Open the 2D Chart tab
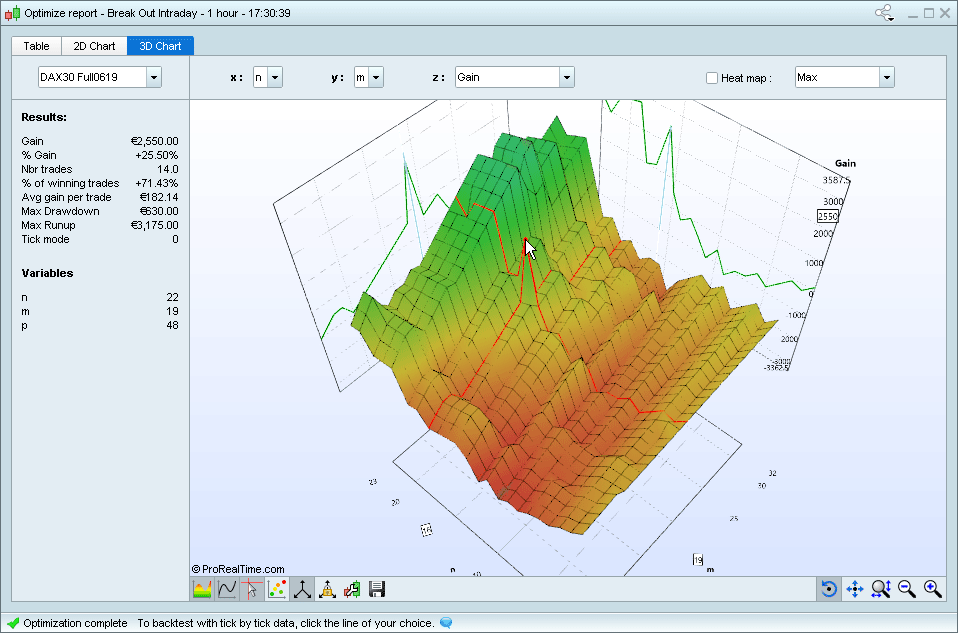Screen dimensions: 958x633 (93, 45)
